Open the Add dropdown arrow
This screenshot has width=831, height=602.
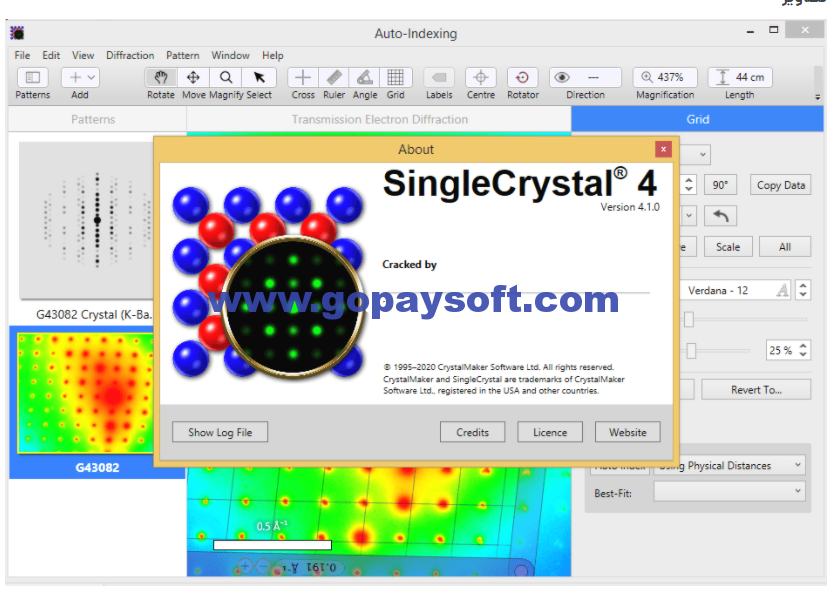tap(91, 77)
